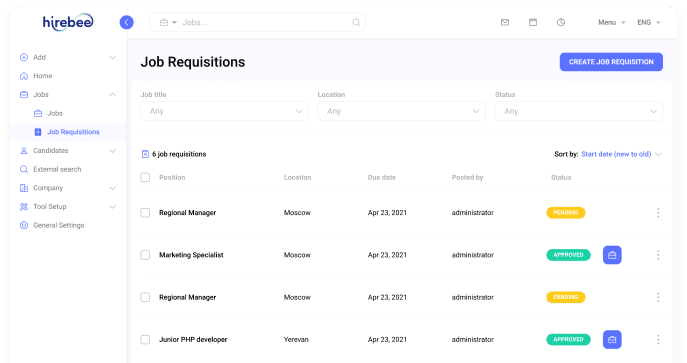Click briefcase button on Marketing Specialist row
Screen dimensions: 687x363
(x=612, y=255)
